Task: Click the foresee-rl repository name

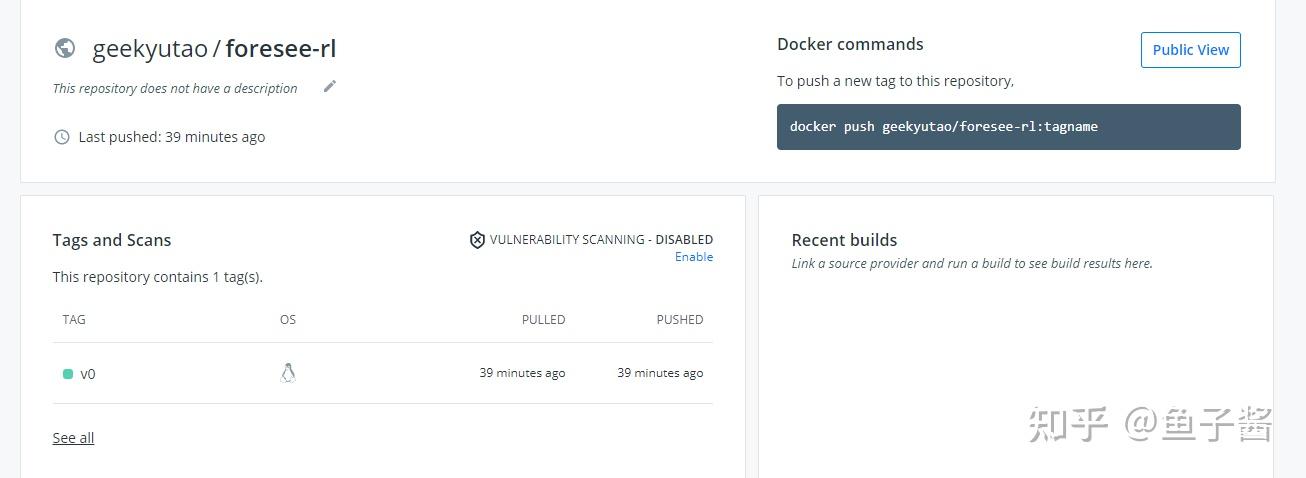Action: coord(281,48)
